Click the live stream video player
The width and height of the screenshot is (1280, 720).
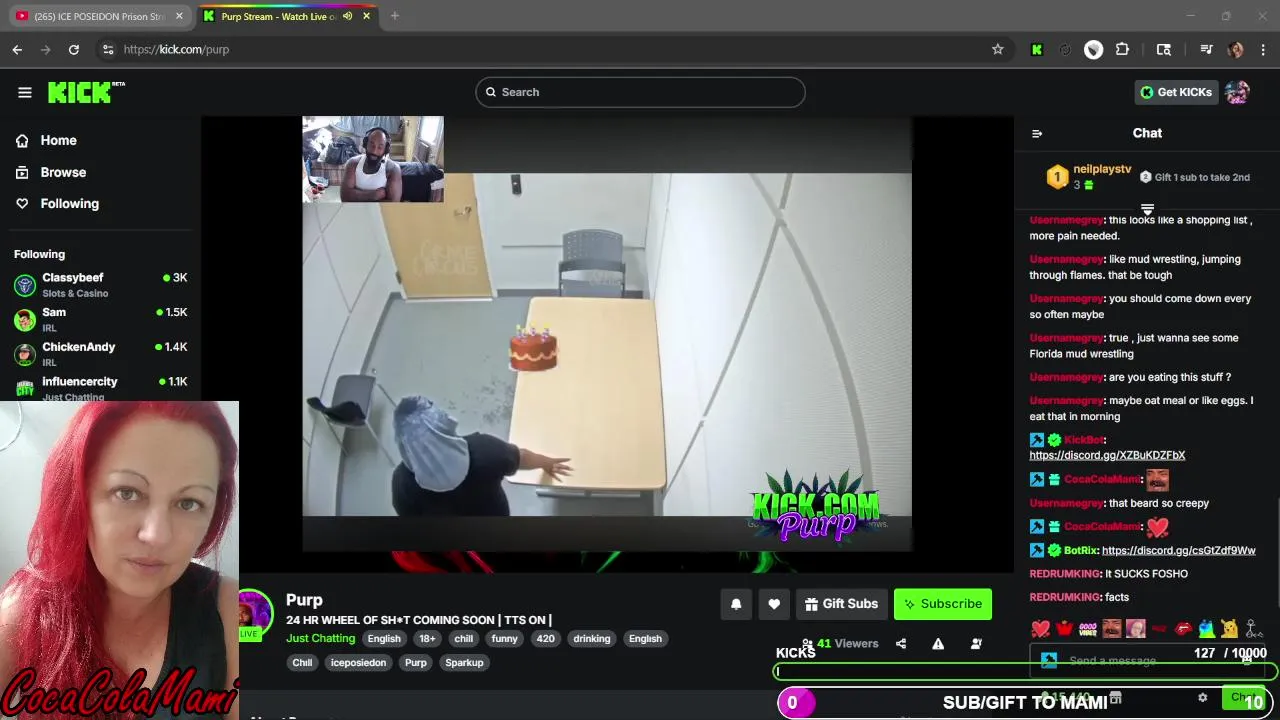tap(607, 345)
